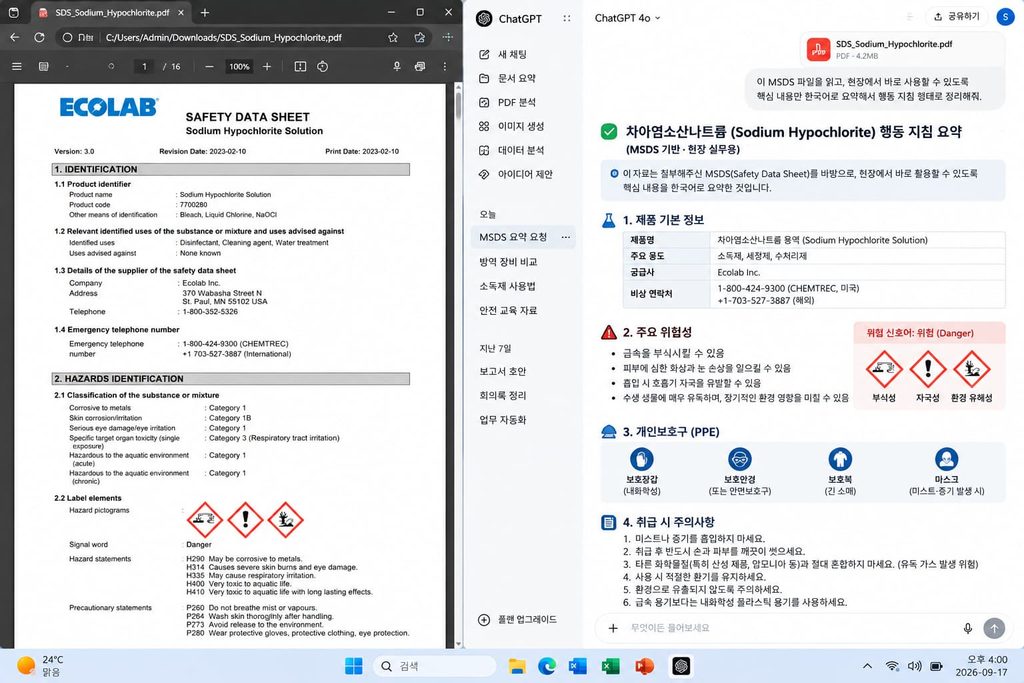
Task: Rotate the PDF using the rotate icon
Action: point(323,67)
